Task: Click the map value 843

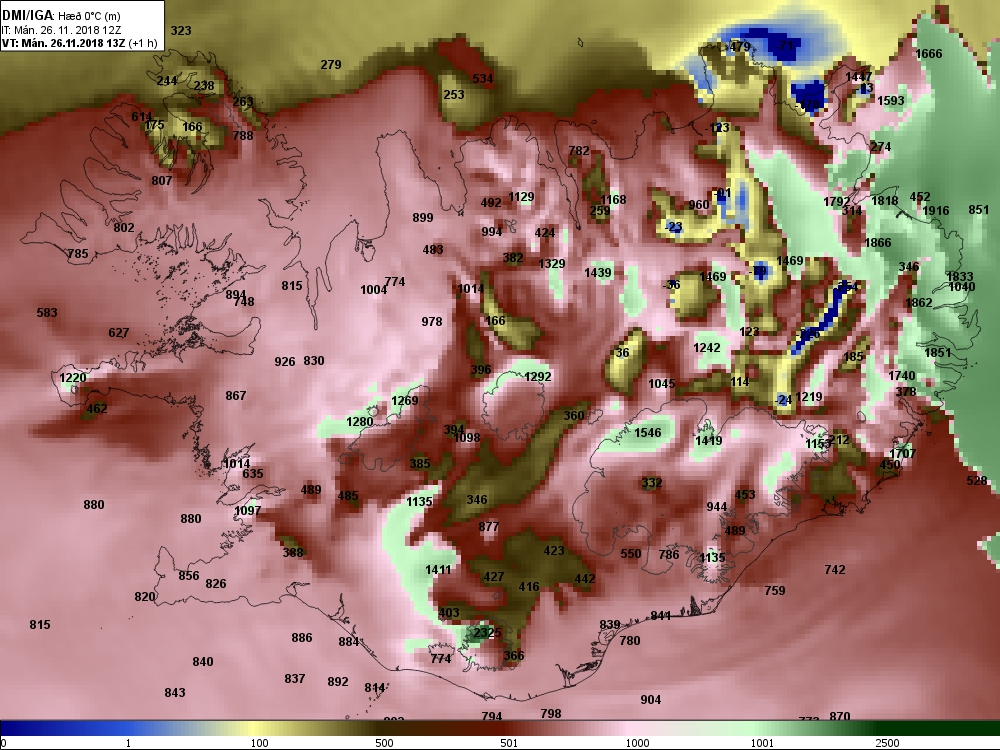Action: [175, 693]
